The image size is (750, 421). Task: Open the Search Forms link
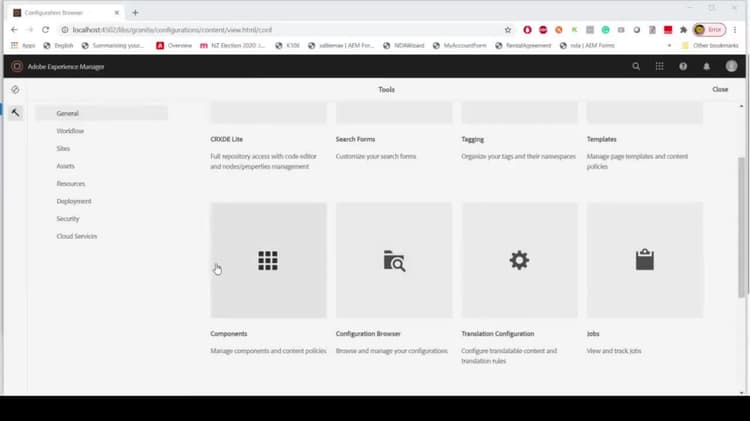(355, 139)
